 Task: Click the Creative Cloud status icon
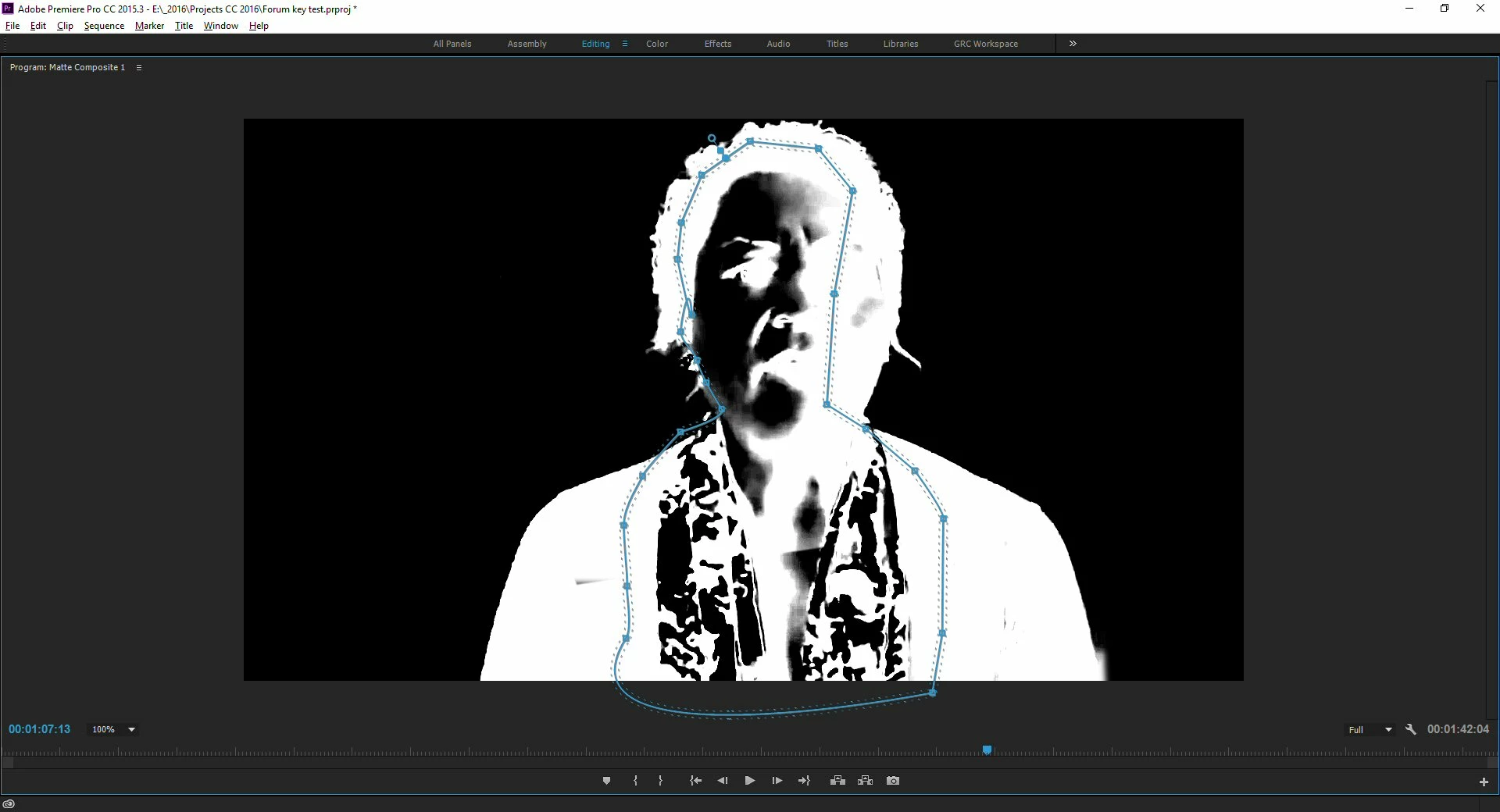pos(9,804)
